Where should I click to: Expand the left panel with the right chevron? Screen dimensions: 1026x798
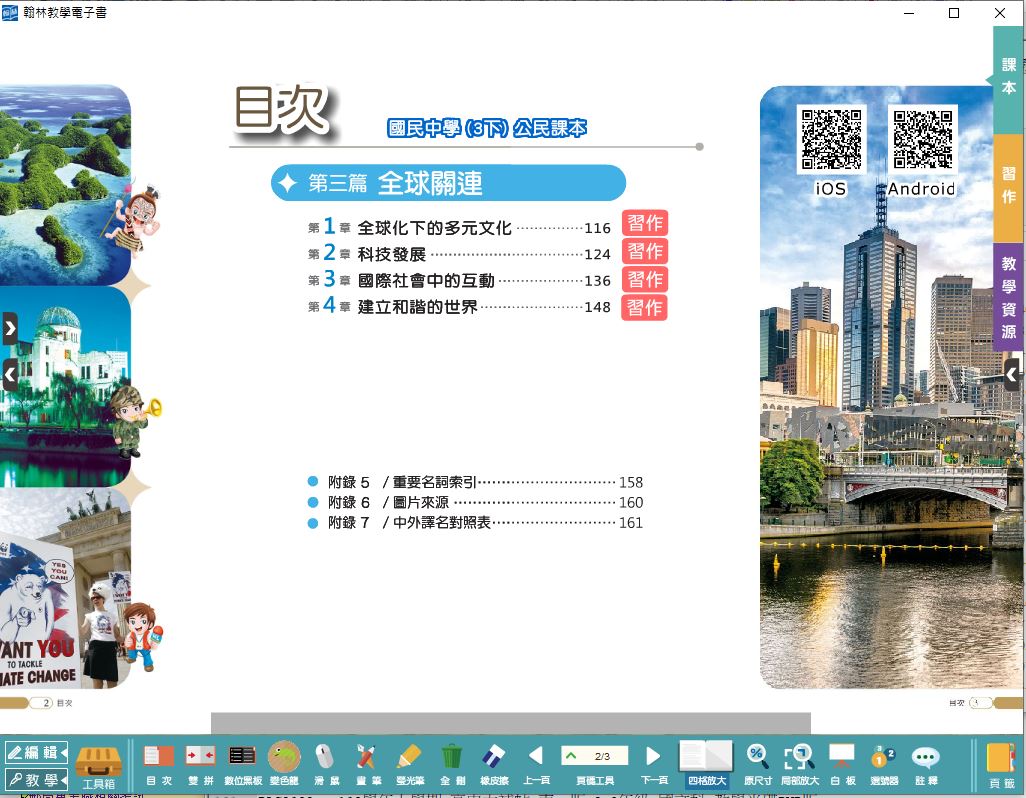tap(10, 327)
